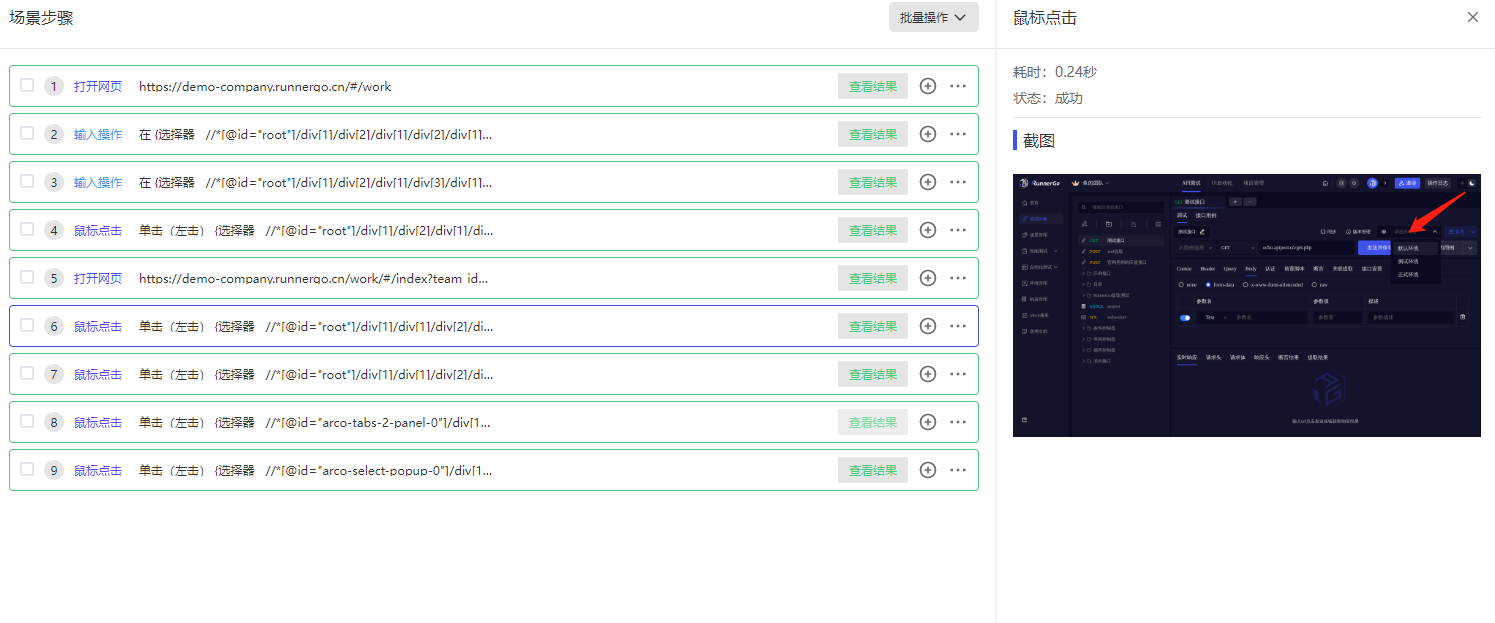Open the ellipsis dropdown on step 7
Screen dimensions: 1495x623
pos(958,374)
